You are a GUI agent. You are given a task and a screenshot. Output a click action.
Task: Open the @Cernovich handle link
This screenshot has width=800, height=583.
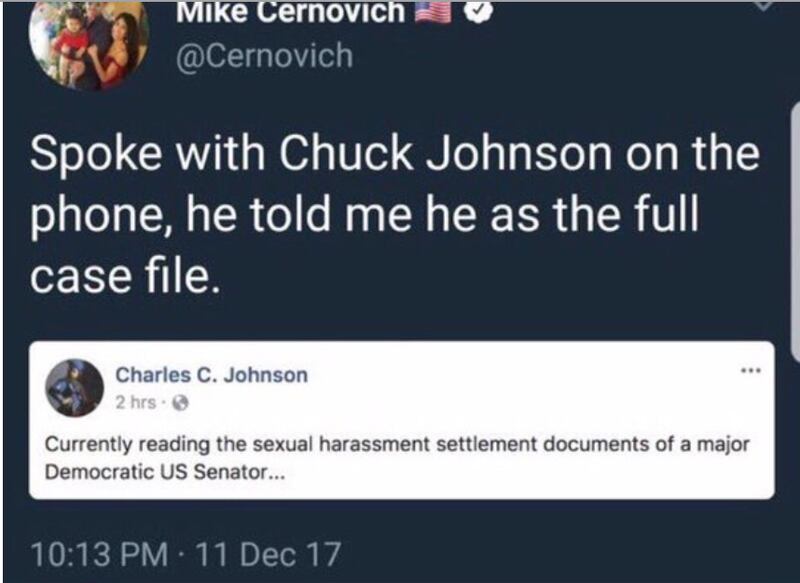tap(263, 55)
